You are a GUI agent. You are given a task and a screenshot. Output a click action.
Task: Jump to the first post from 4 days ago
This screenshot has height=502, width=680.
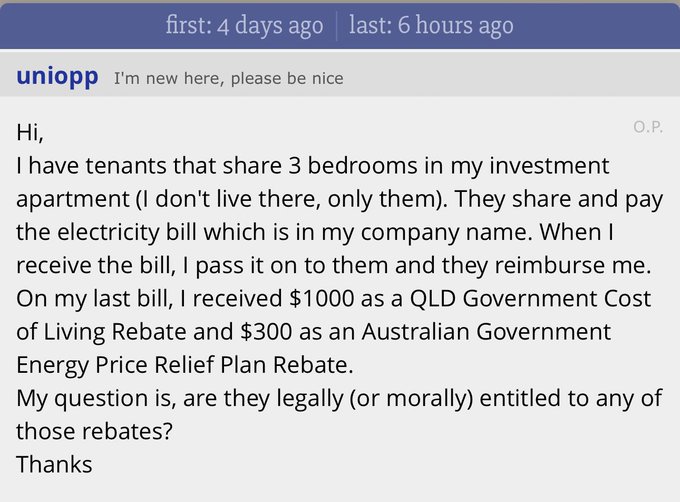[244, 25]
